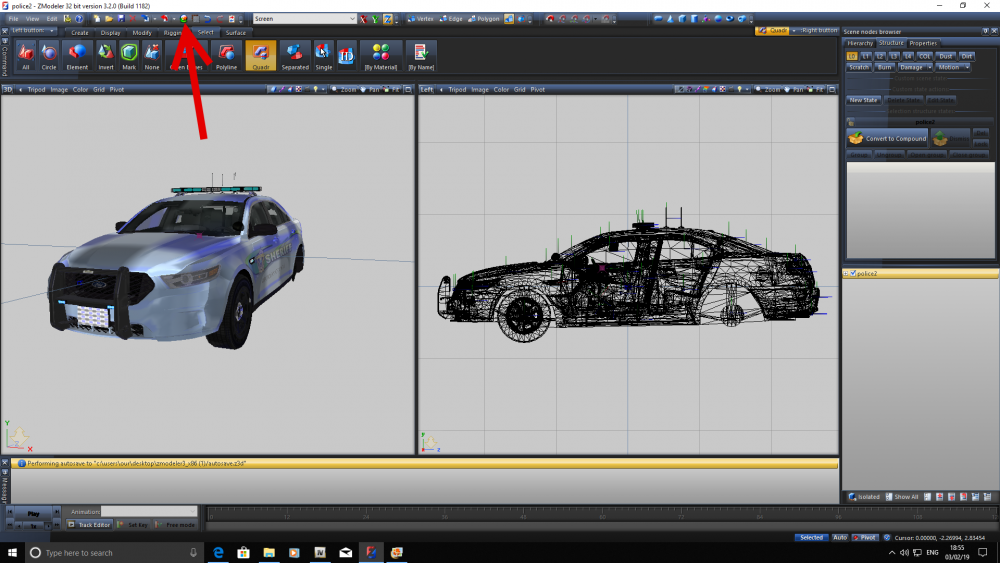The height and width of the screenshot is (563, 1000).
Task: Click the Invert selection icon
Action: coord(105,56)
